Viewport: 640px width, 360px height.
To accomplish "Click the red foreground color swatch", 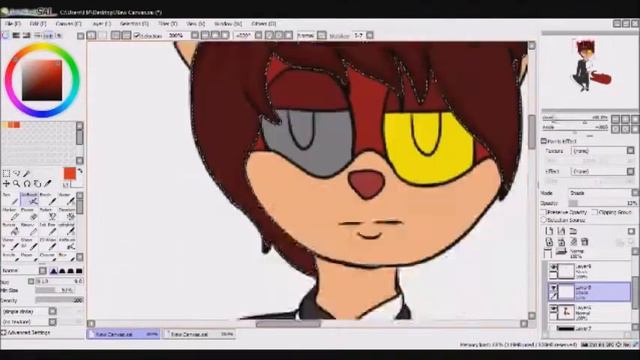I will 69,173.
